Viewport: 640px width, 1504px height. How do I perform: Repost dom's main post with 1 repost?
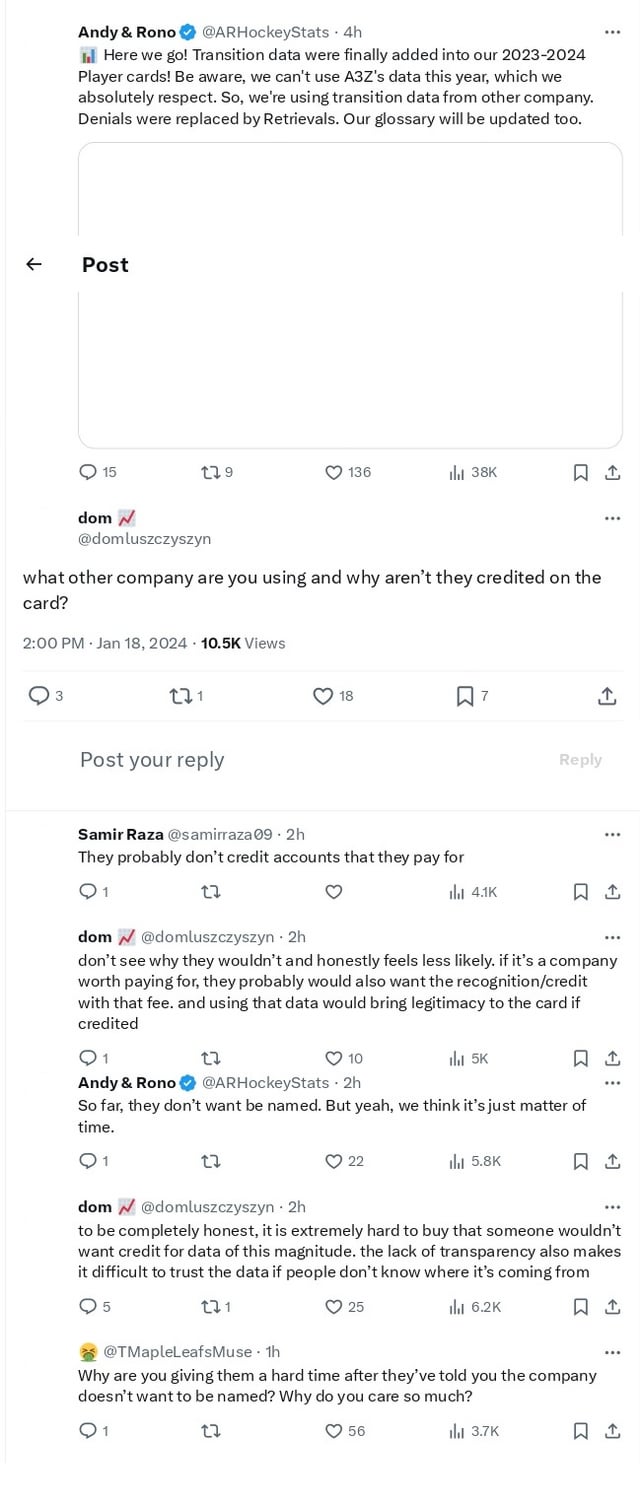[179, 696]
